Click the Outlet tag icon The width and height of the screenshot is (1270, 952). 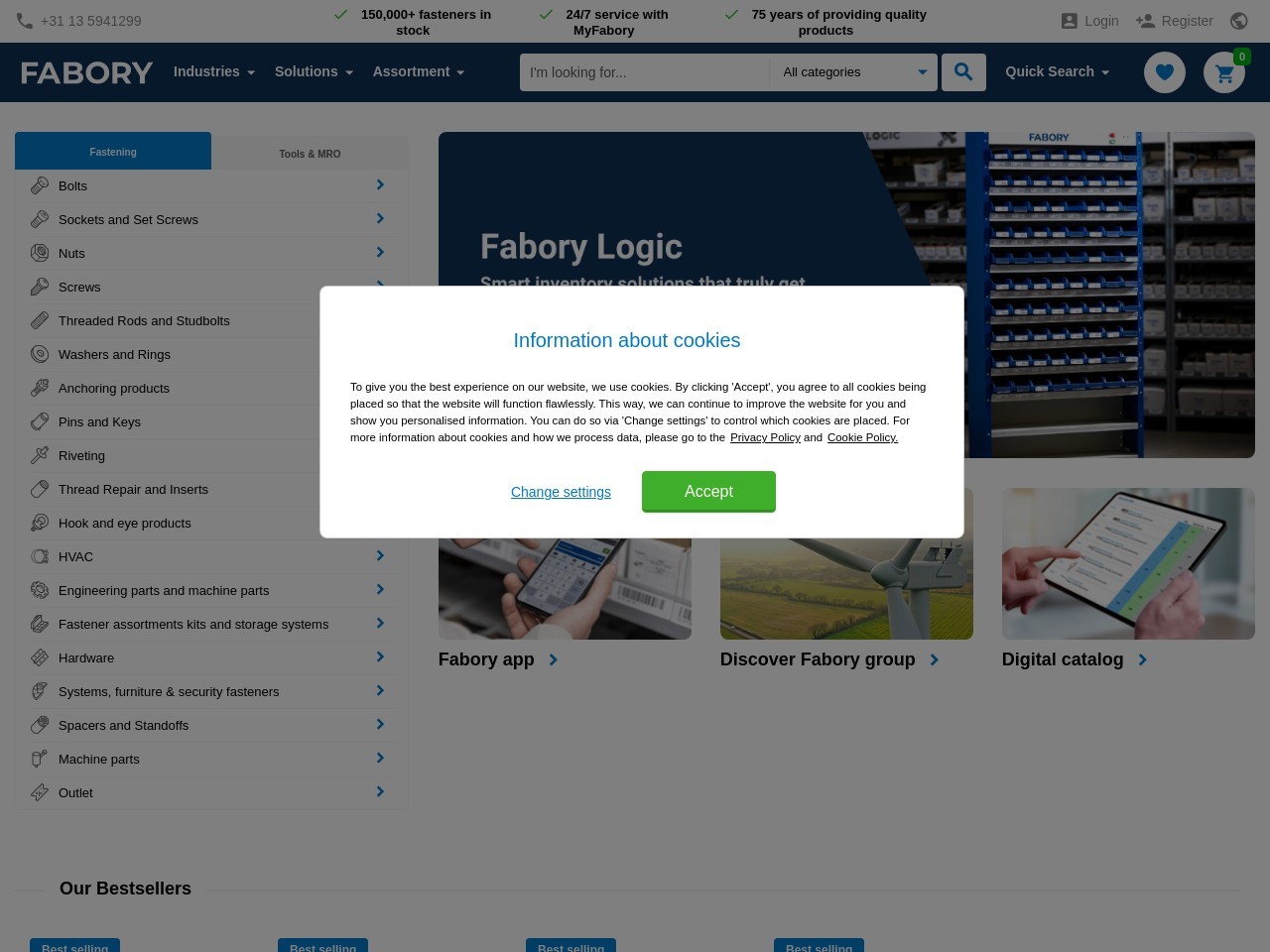[x=40, y=792]
